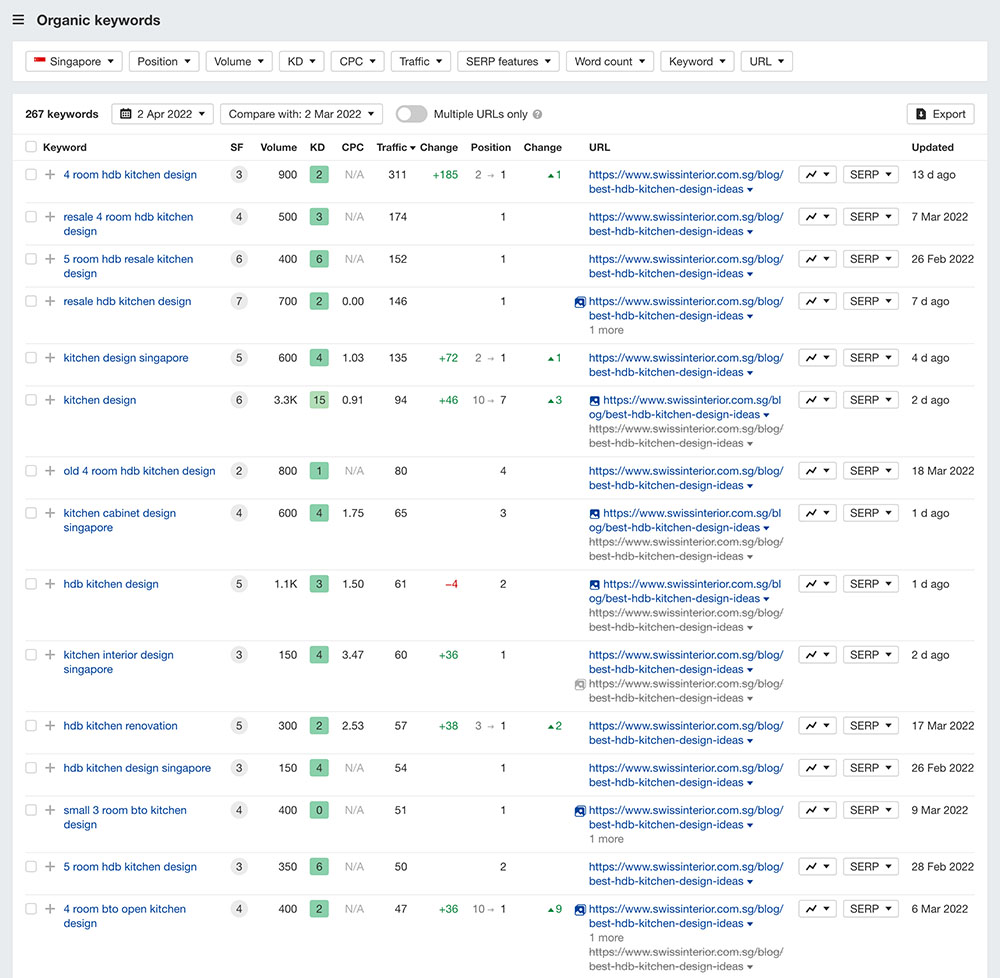The height and width of the screenshot is (978, 1000).
Task: Open the 2 Apr 2022 date picker
Action: (162, 114)
